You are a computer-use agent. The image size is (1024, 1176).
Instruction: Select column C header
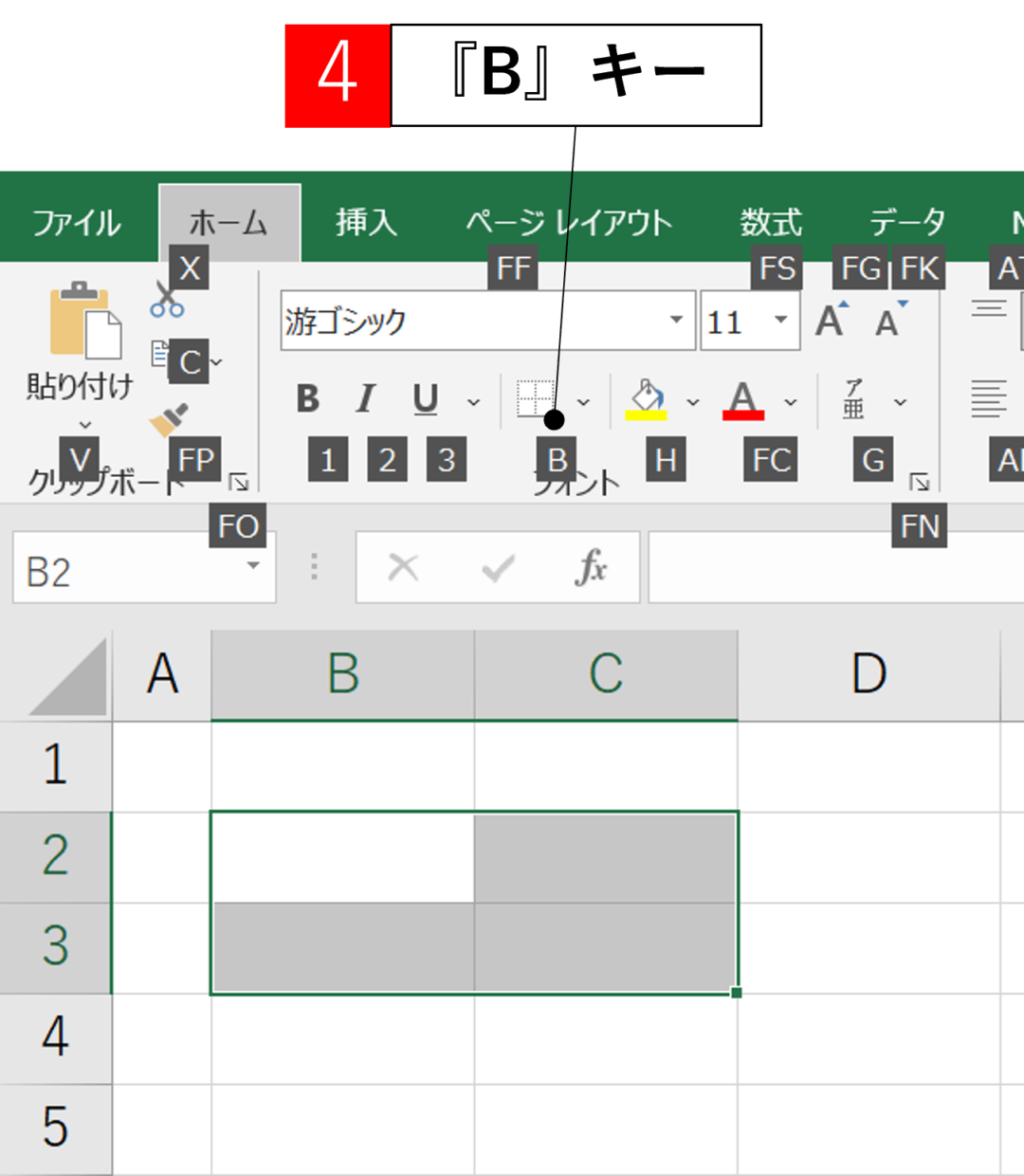(606, 675)
